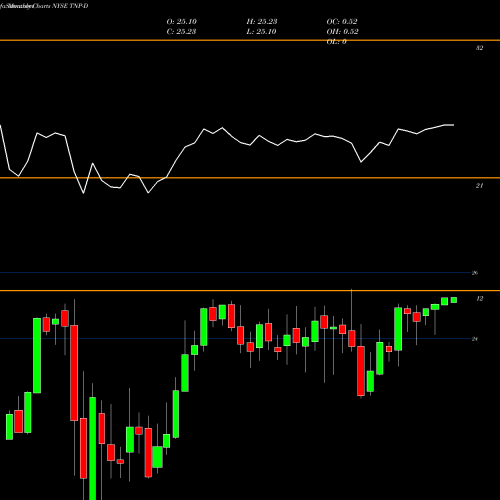Image resolution: width=500 pixels, height=500 pixels.
Task: Select the high value 'H: 25.23'
Action: click(262, 22)
